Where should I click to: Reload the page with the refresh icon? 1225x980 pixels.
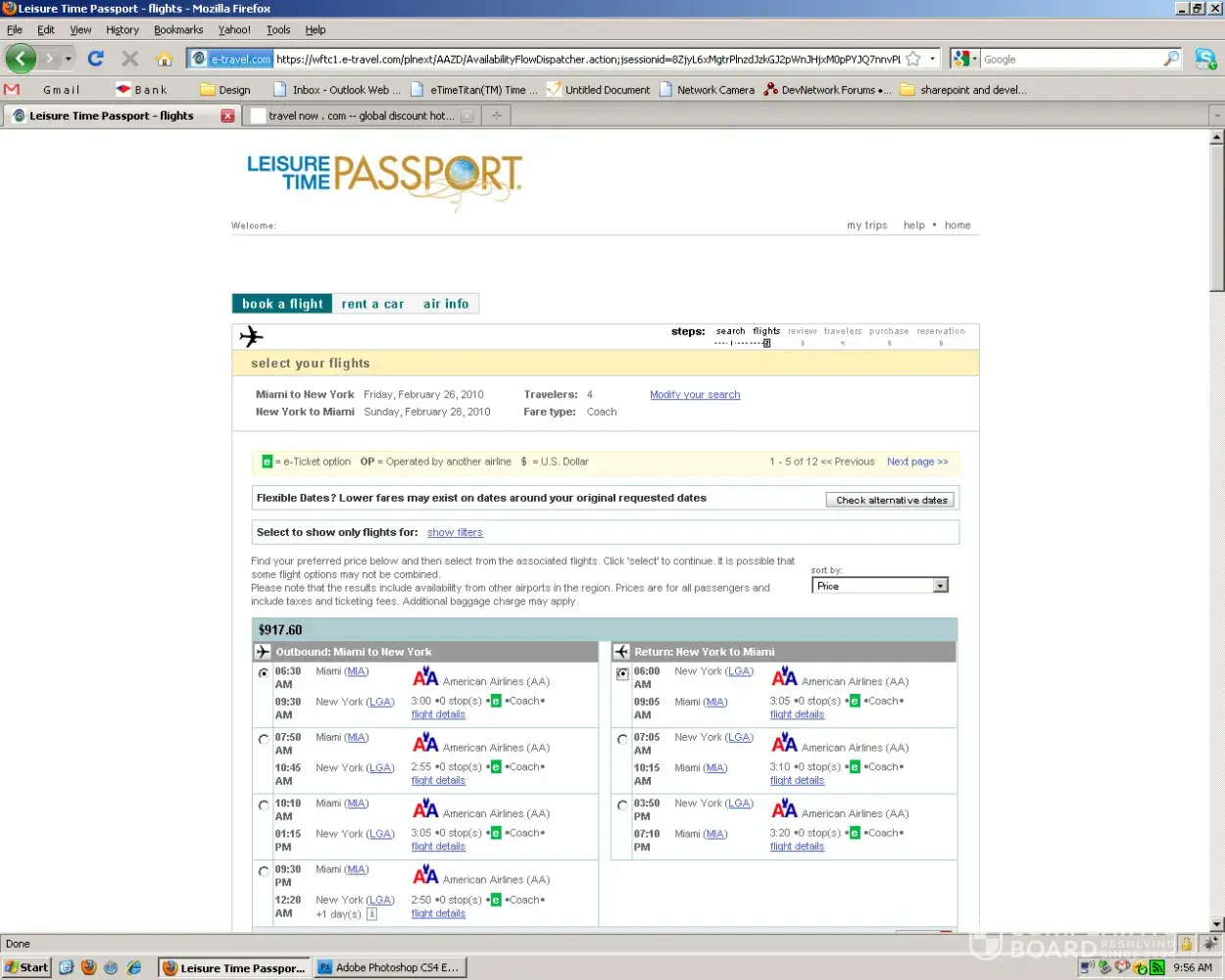(95, 59)
